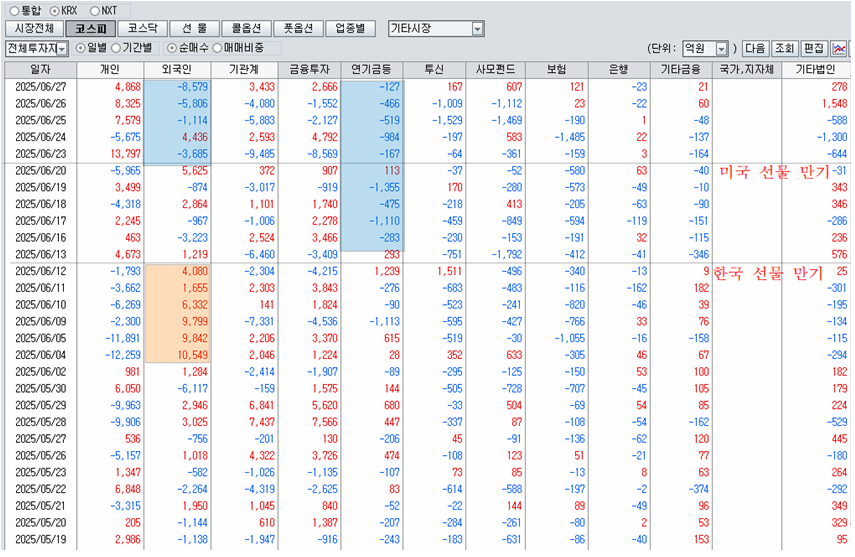The width and height of the screenshot is (855, 557).
Task: Click the 금융투자 column header
Action: [309, 69]
